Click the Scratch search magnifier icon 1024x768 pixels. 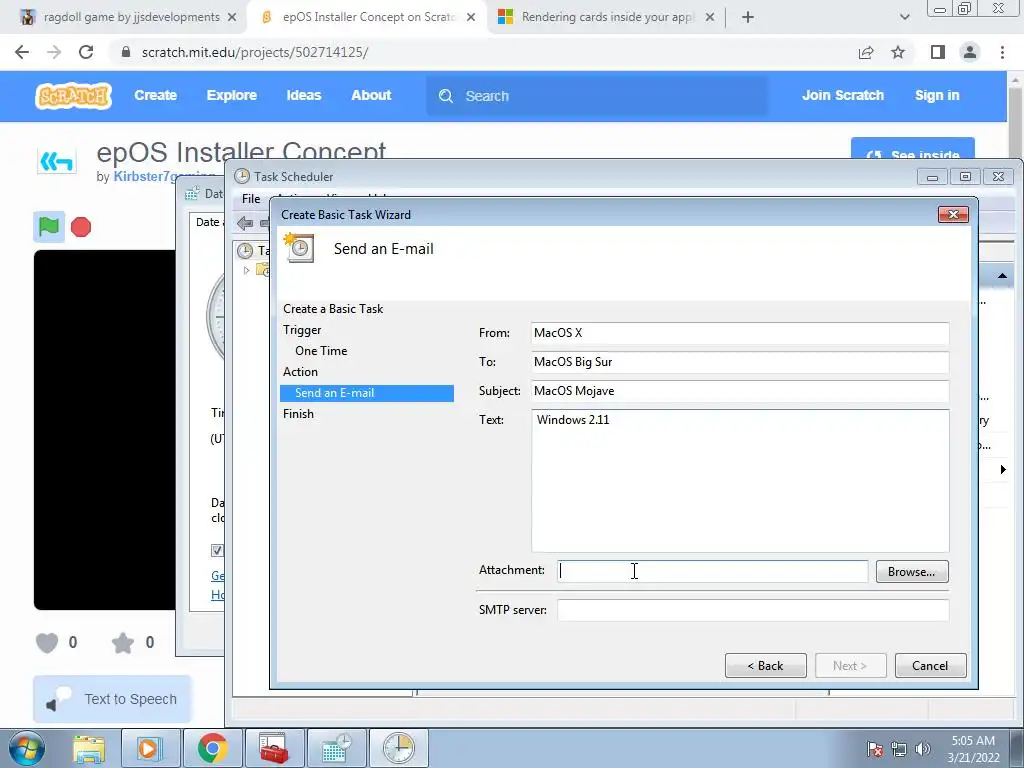[x=446, y=96]
